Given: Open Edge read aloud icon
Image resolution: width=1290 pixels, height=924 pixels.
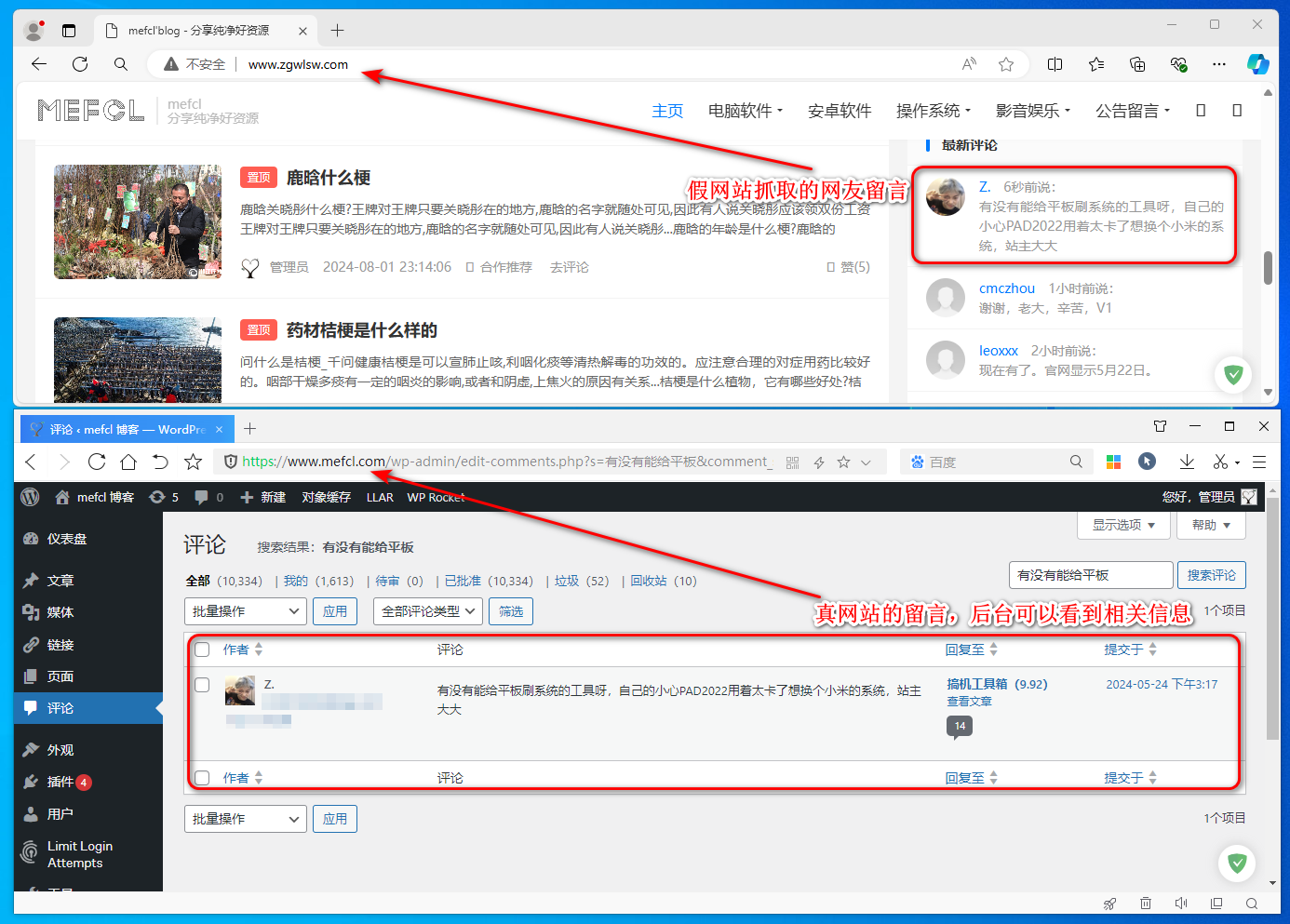Looking at the screenshot, I should click(x=969, y=64).
